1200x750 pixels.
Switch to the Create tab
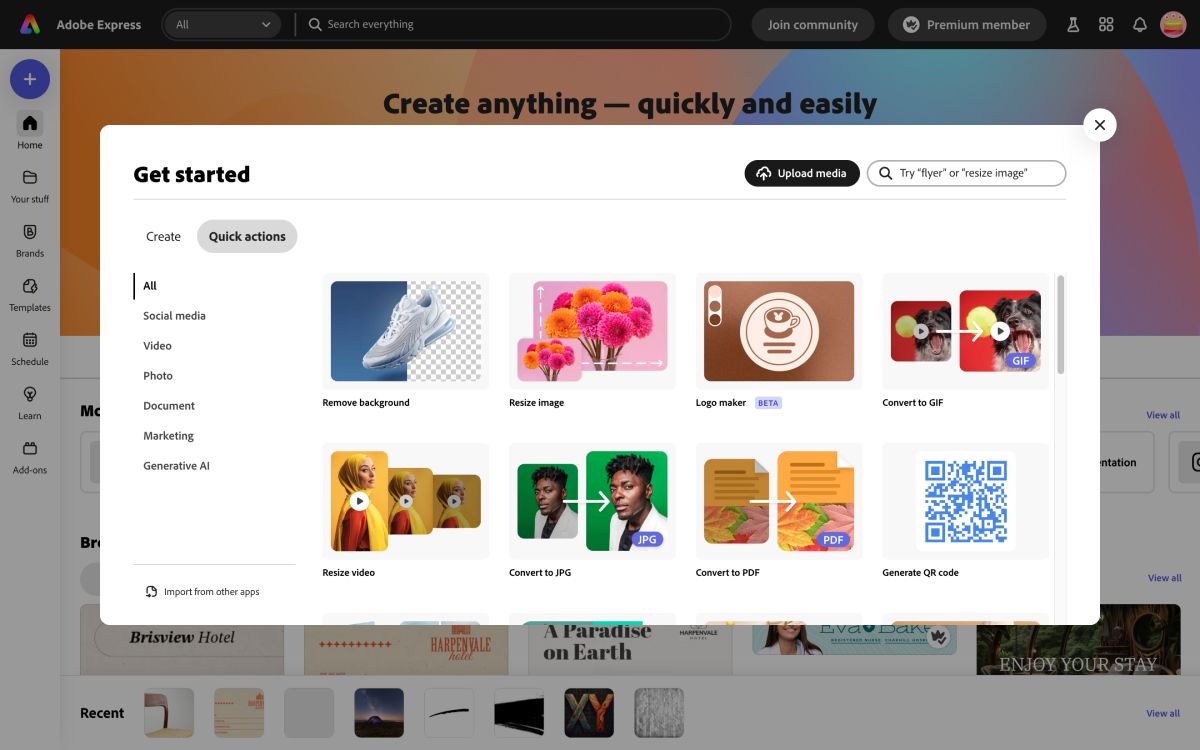[x=163, y=236]
